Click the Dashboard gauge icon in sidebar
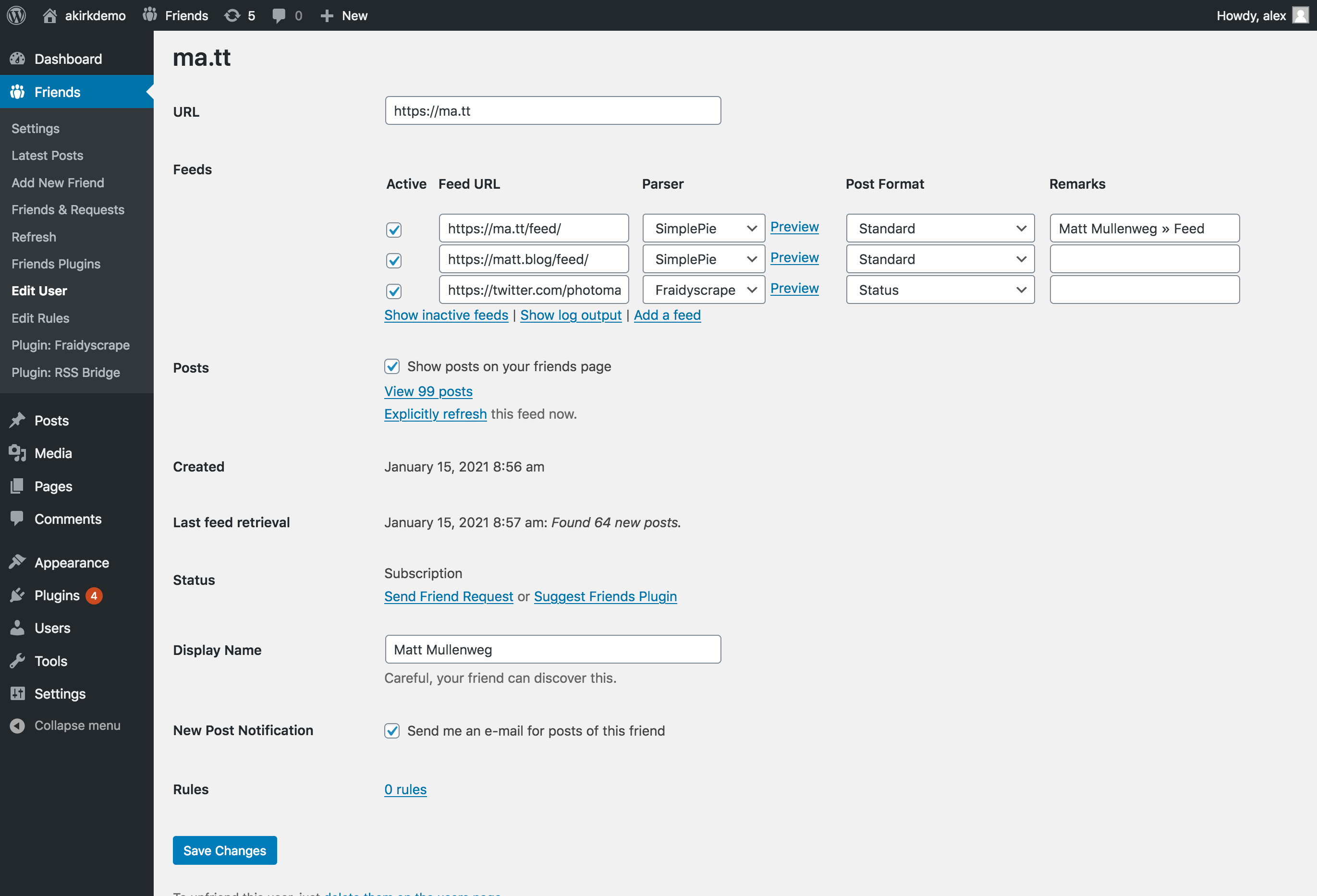 (x=18, y=59)
